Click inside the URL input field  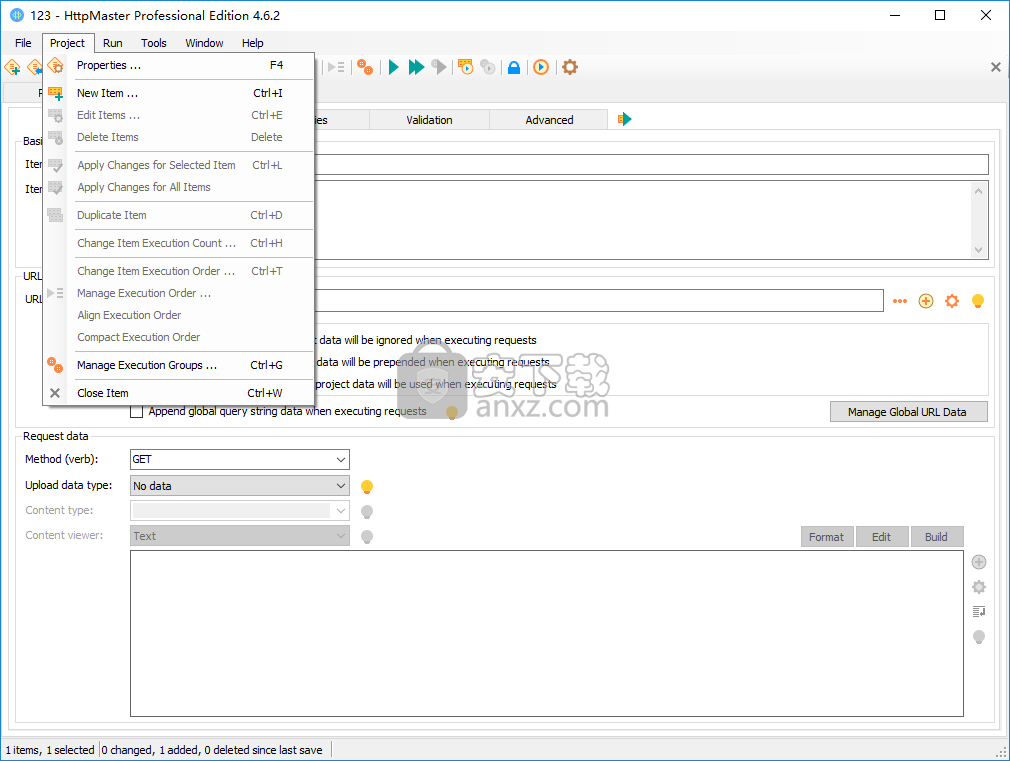coord(599,300)
